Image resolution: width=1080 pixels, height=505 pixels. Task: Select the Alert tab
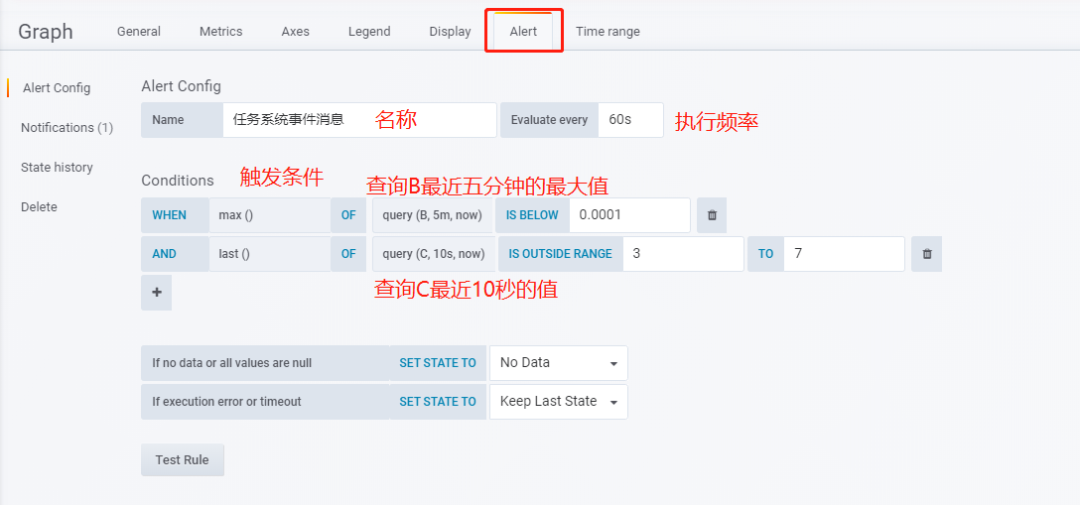pyautogui.click(x=523, y=32)
